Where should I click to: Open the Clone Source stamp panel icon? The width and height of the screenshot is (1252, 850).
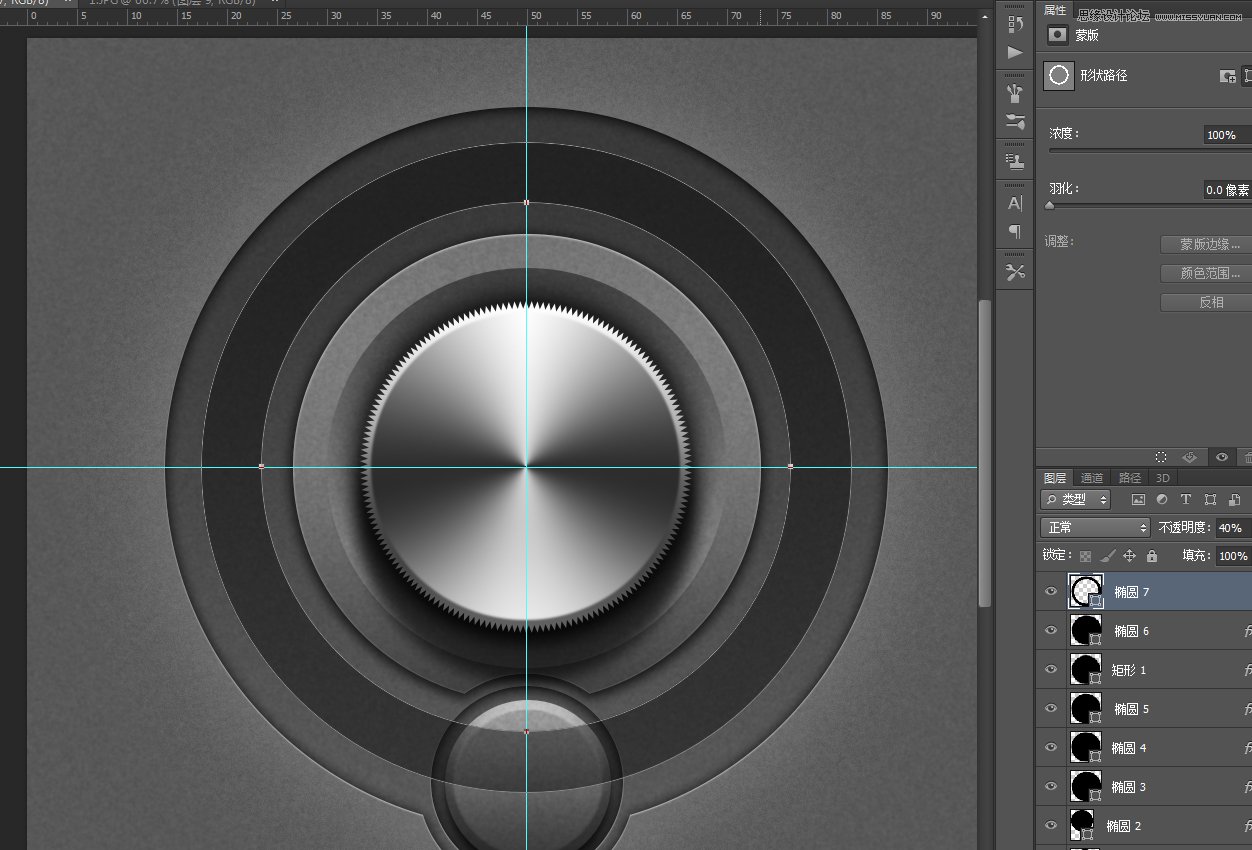(x=1015, y=161)
